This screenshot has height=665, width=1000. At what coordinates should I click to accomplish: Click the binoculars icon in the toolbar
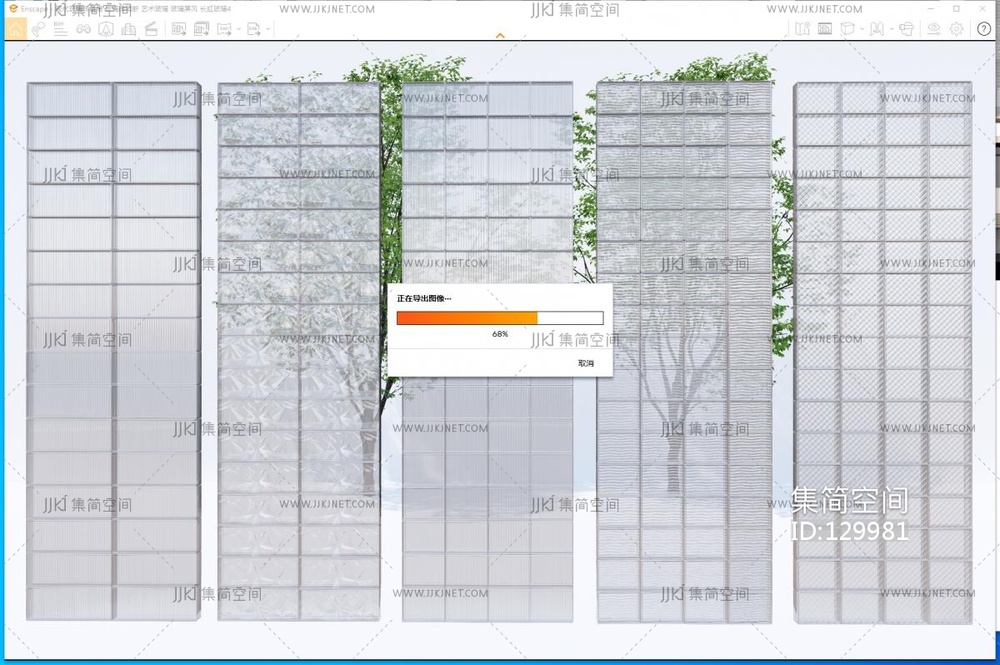(x=83, y=29)
